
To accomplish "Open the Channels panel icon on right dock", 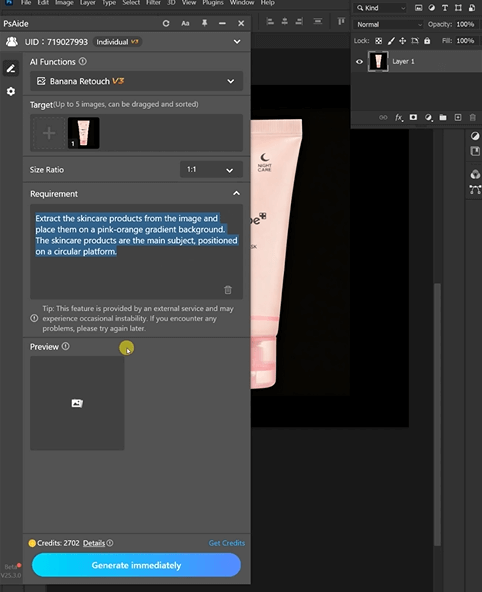I will click(x=475, y=174).
